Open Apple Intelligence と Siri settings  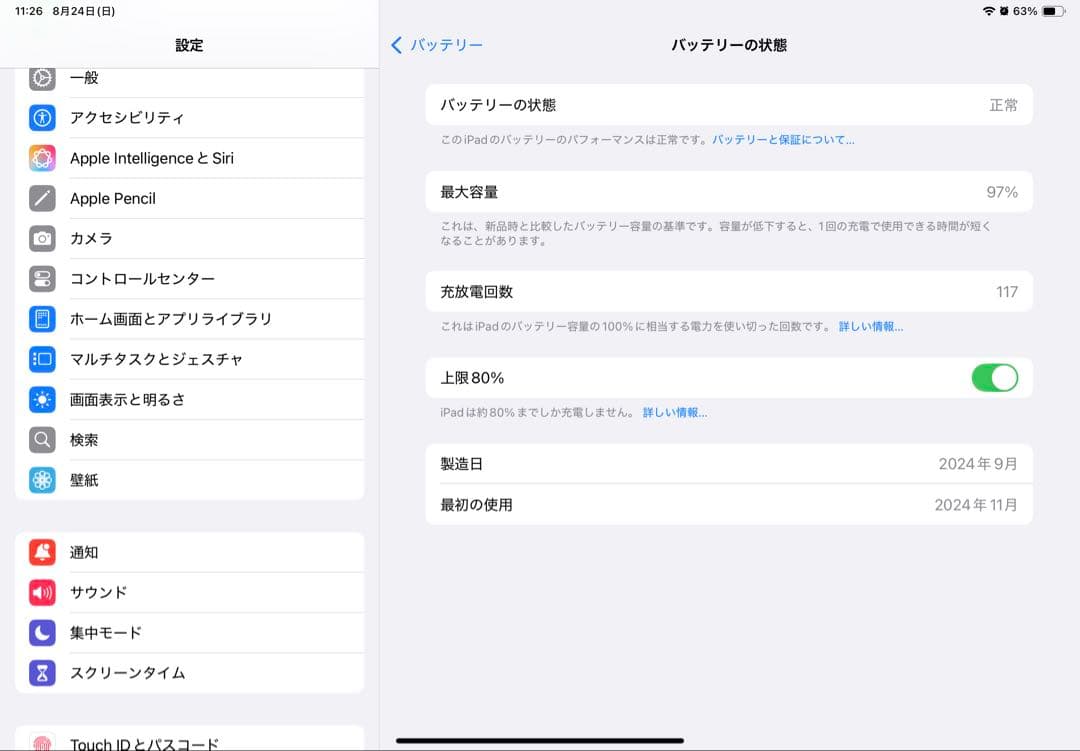coord(41,158)
